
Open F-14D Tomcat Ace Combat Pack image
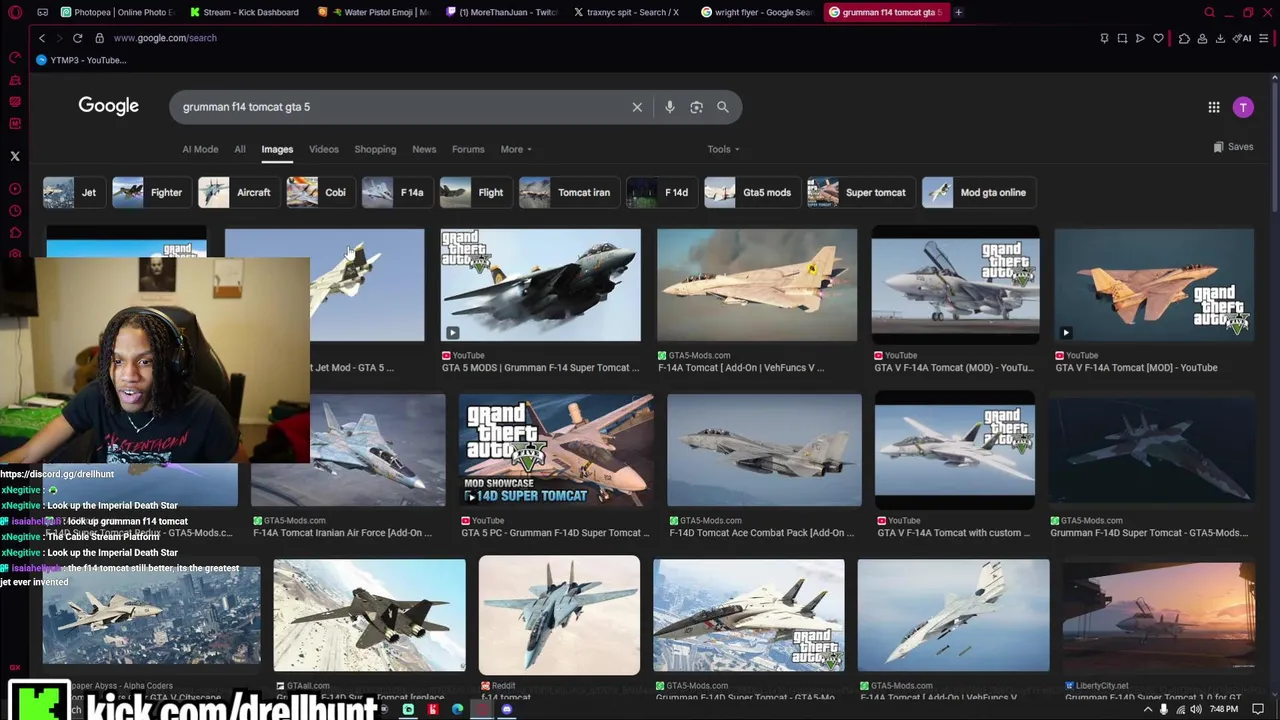point(764,450)
